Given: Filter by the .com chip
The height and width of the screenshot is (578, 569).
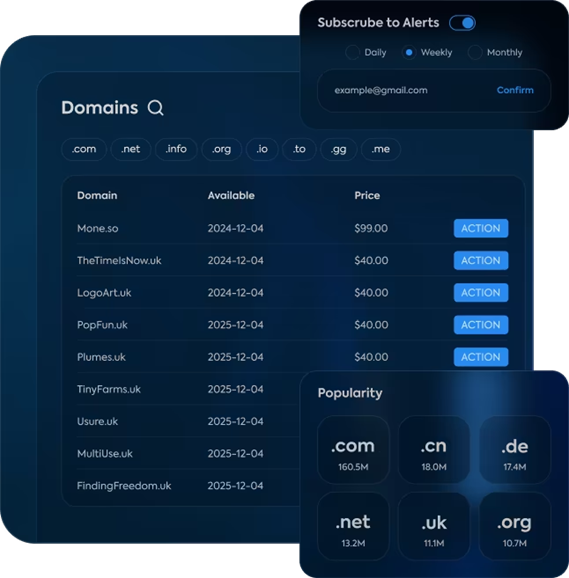Looking at the screenshot, I should point(84,149).
